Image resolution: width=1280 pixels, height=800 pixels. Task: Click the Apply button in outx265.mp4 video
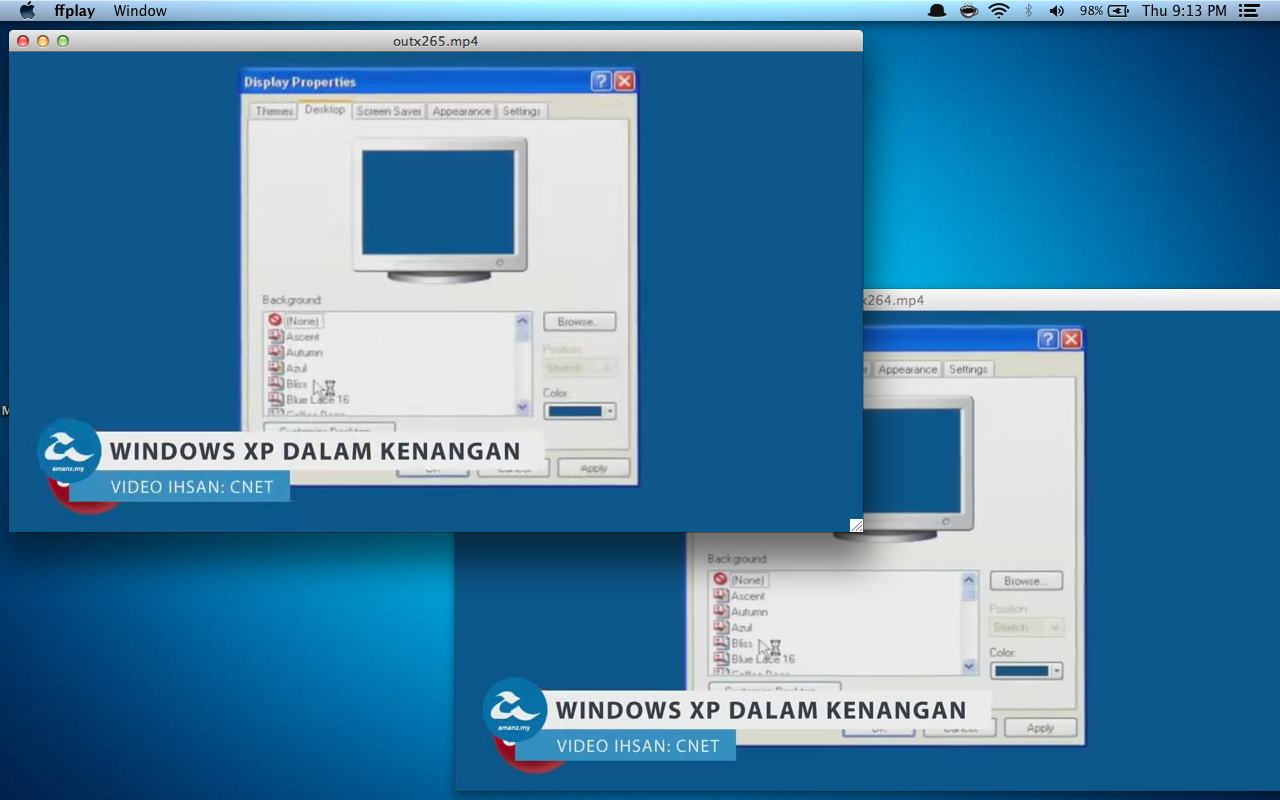[x=594, y=468]
